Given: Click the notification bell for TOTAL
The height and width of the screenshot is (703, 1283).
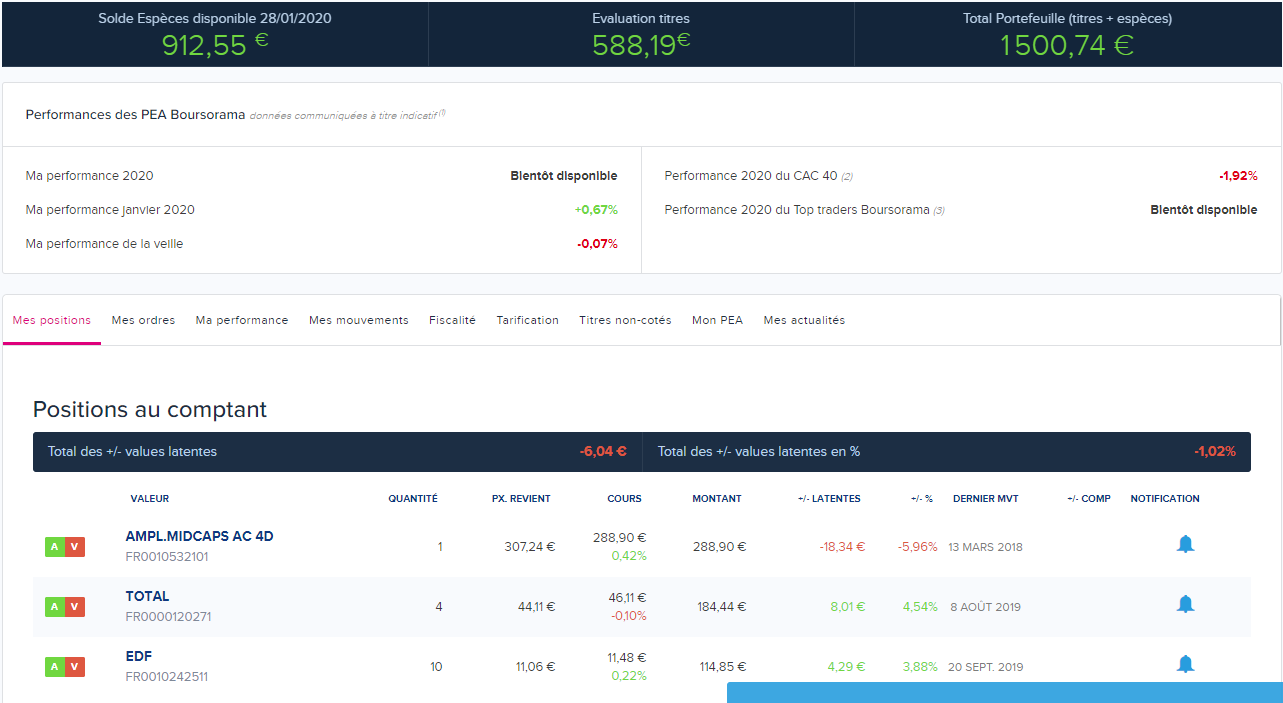Looking at the screenshot, I should (x=1185, y=604).
